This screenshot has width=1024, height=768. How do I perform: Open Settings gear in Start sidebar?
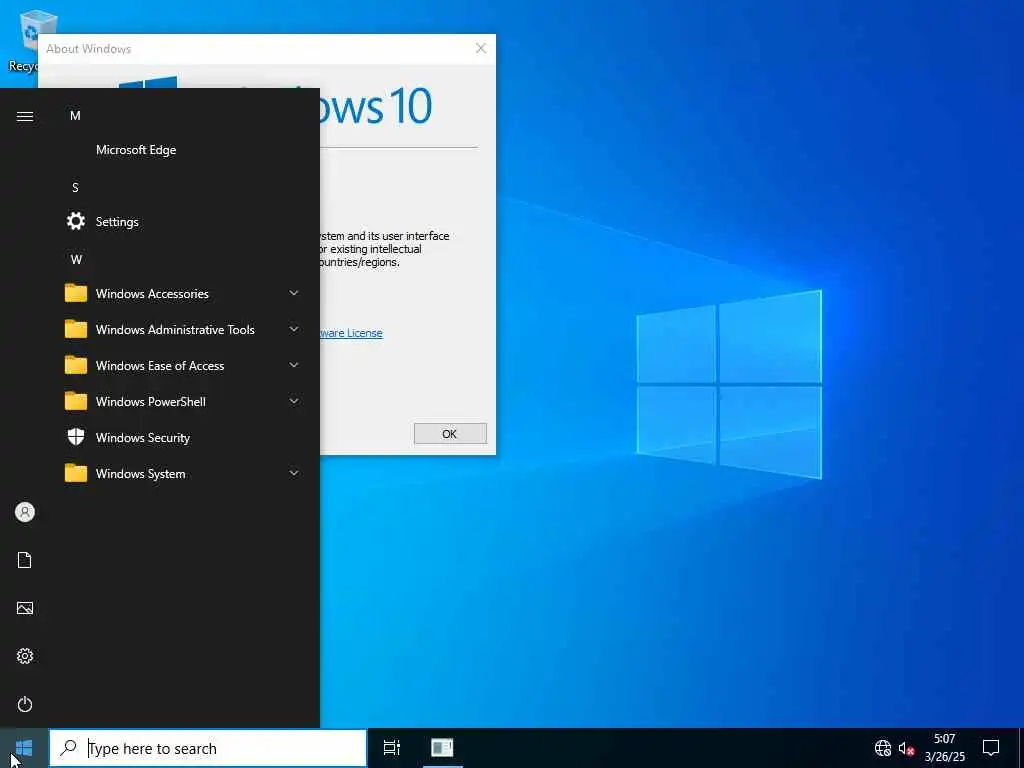tap(25, 656)
